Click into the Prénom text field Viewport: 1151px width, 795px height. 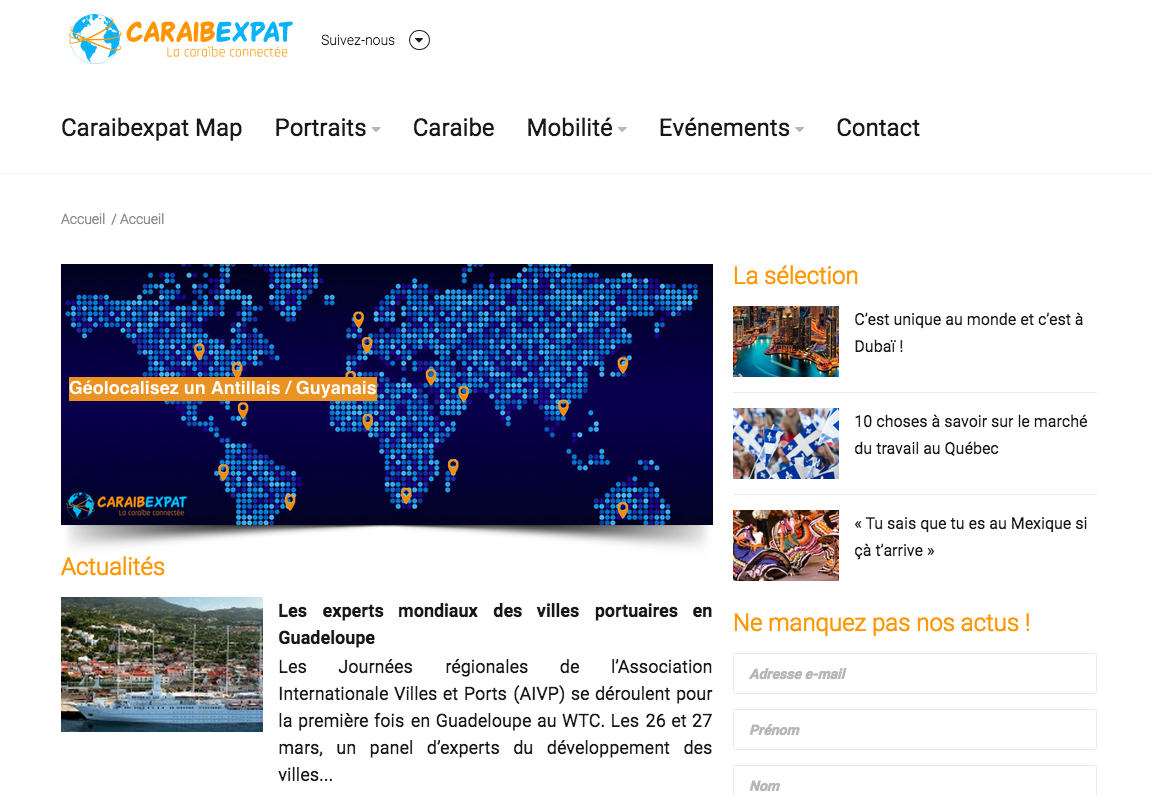914,729
